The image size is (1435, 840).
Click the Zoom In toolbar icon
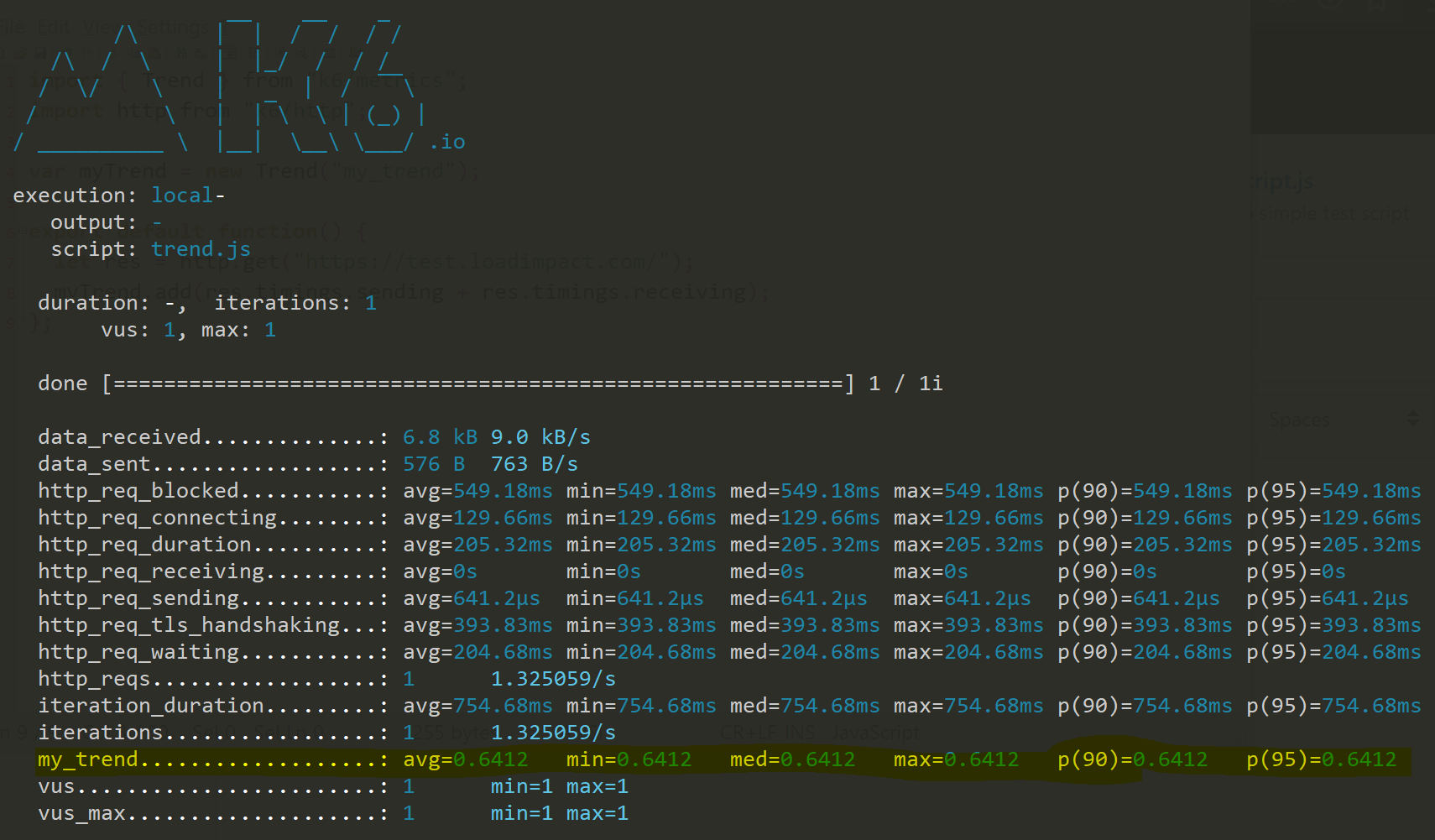click(x=279, y=52)
